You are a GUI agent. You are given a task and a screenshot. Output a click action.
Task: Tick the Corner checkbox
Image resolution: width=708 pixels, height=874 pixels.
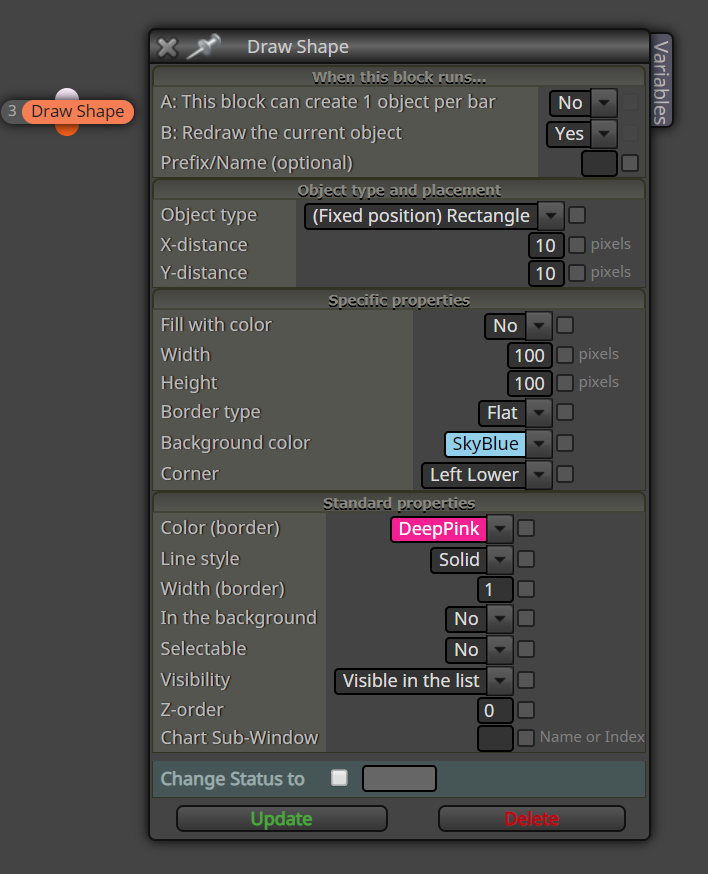(x=565, y=474)
